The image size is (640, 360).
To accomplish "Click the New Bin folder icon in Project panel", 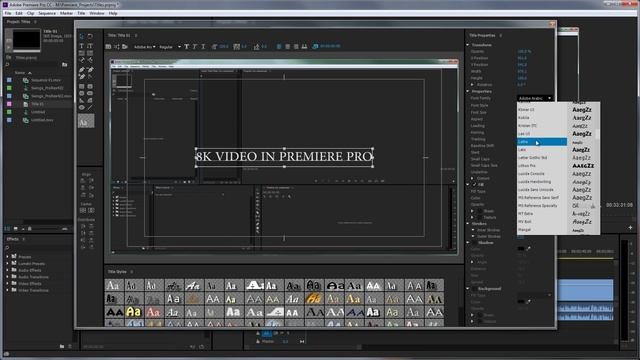I will [64, 64].
